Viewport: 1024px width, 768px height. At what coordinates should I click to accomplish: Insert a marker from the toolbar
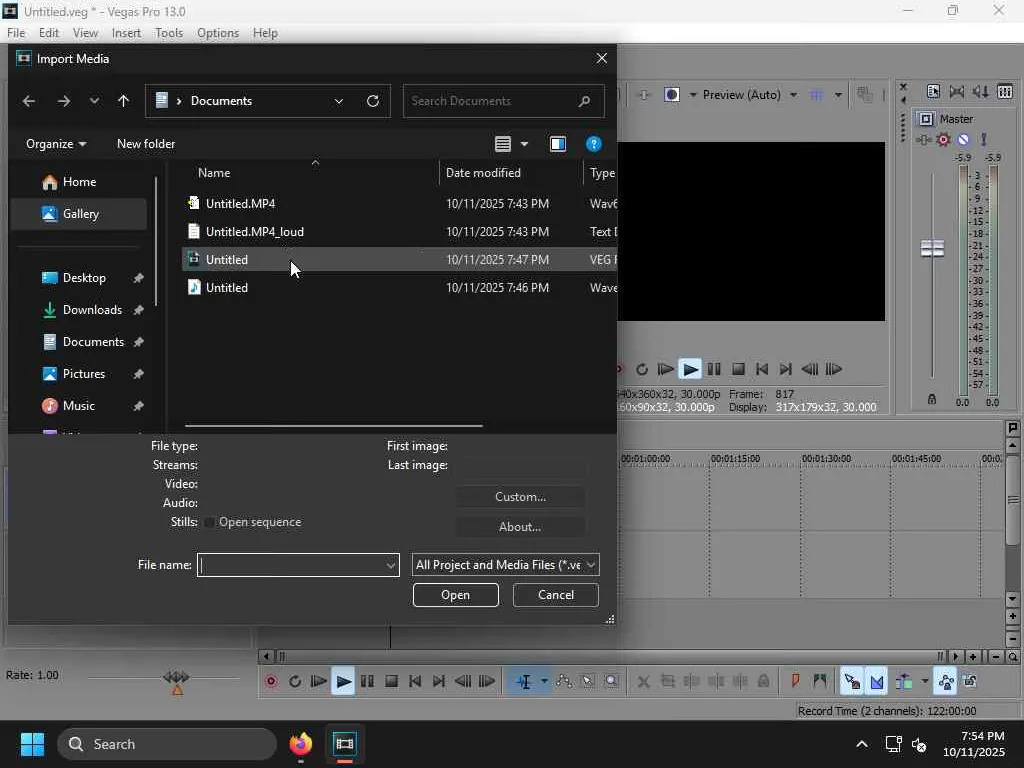795,682
